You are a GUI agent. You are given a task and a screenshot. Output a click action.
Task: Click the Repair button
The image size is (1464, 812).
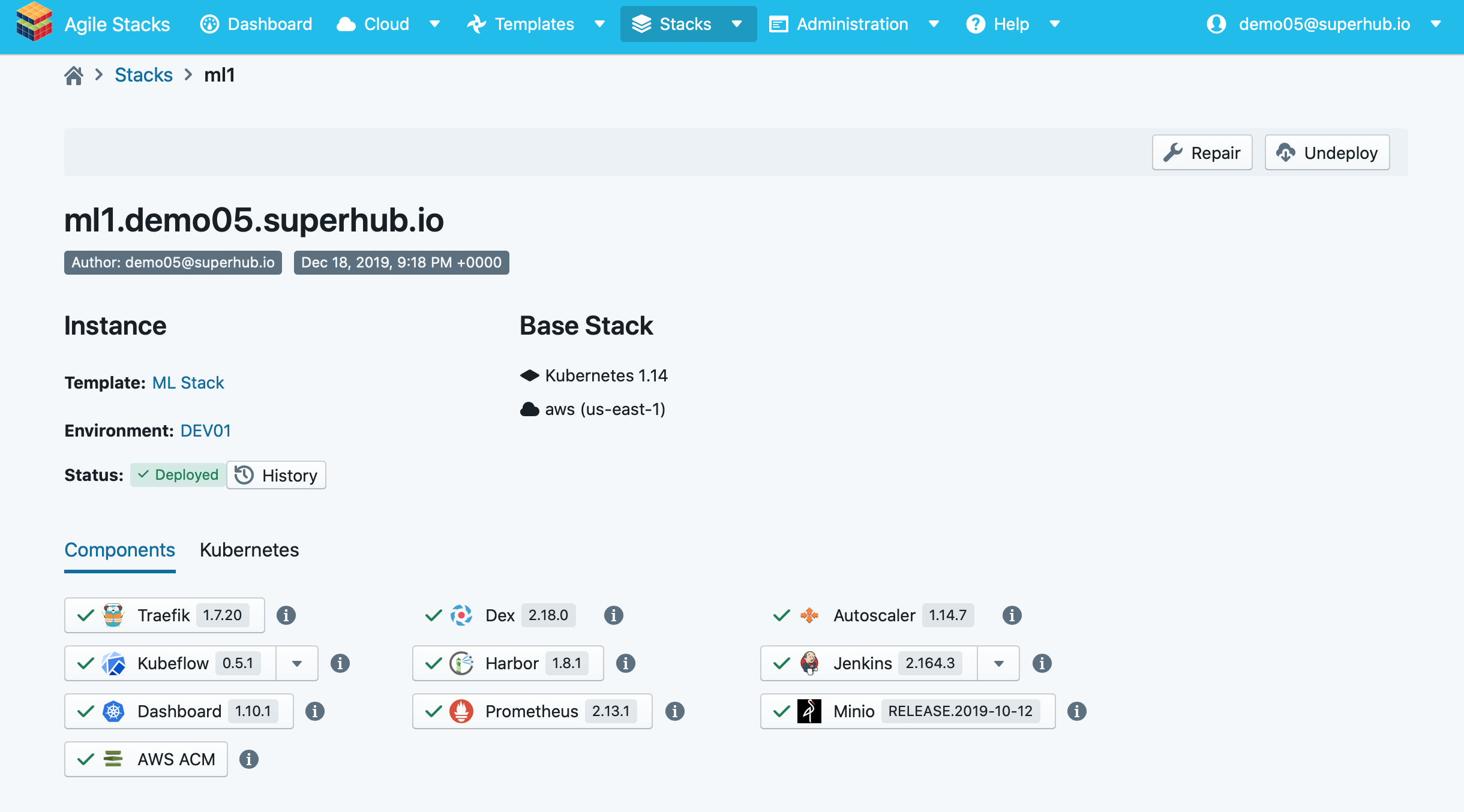1202,153
